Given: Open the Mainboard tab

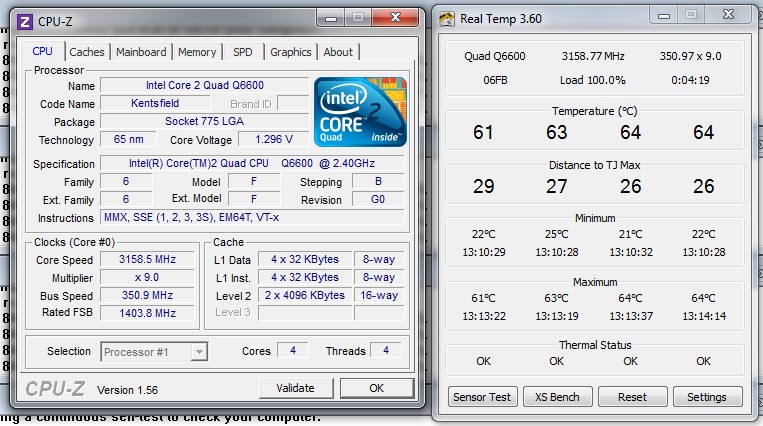Looking at the screenshot, I should coord(141,52).
